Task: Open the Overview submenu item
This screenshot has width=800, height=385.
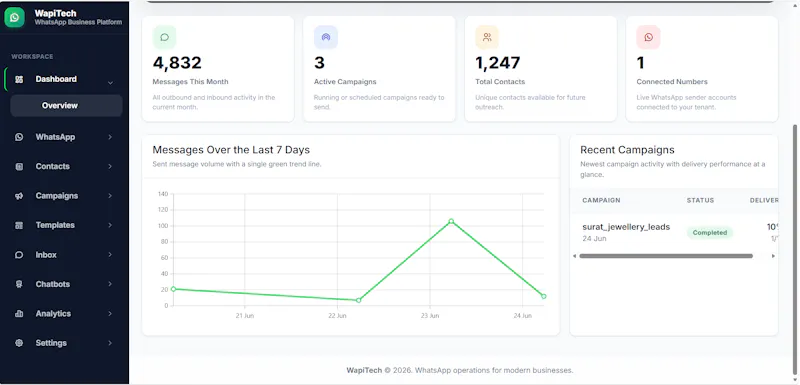Action: coord(66,106)
